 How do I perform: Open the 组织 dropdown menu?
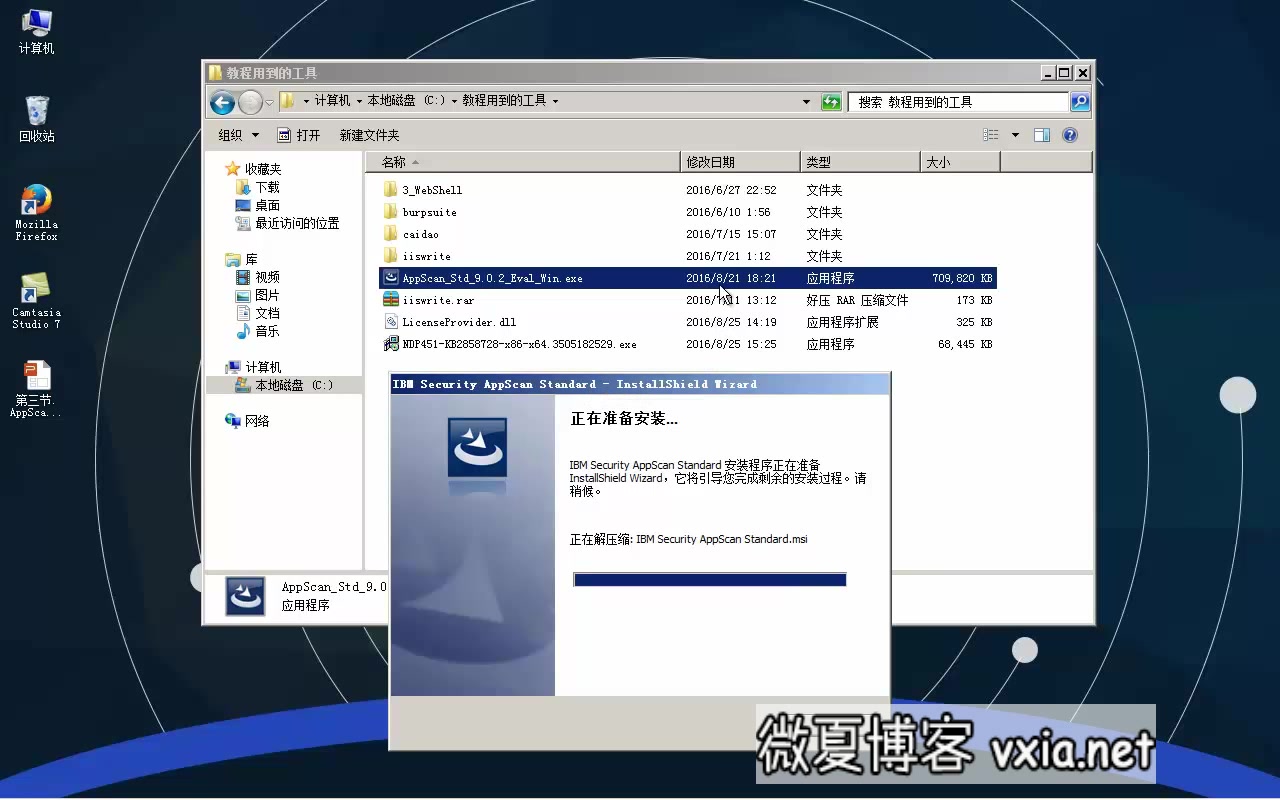(x=238, y=135)
